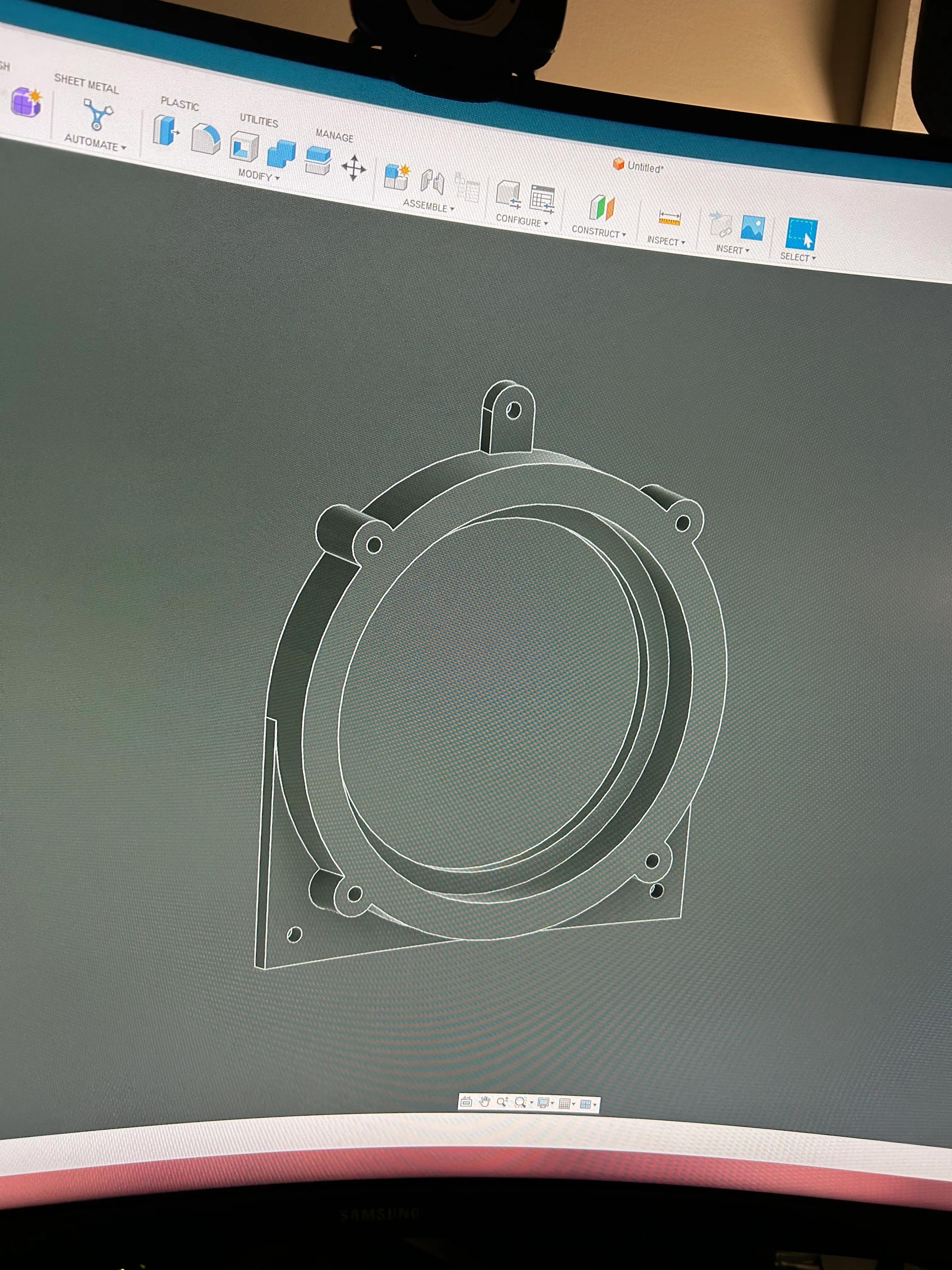
Task: Click the greyed-out table icon in Assemble
Action: (467, 188)
